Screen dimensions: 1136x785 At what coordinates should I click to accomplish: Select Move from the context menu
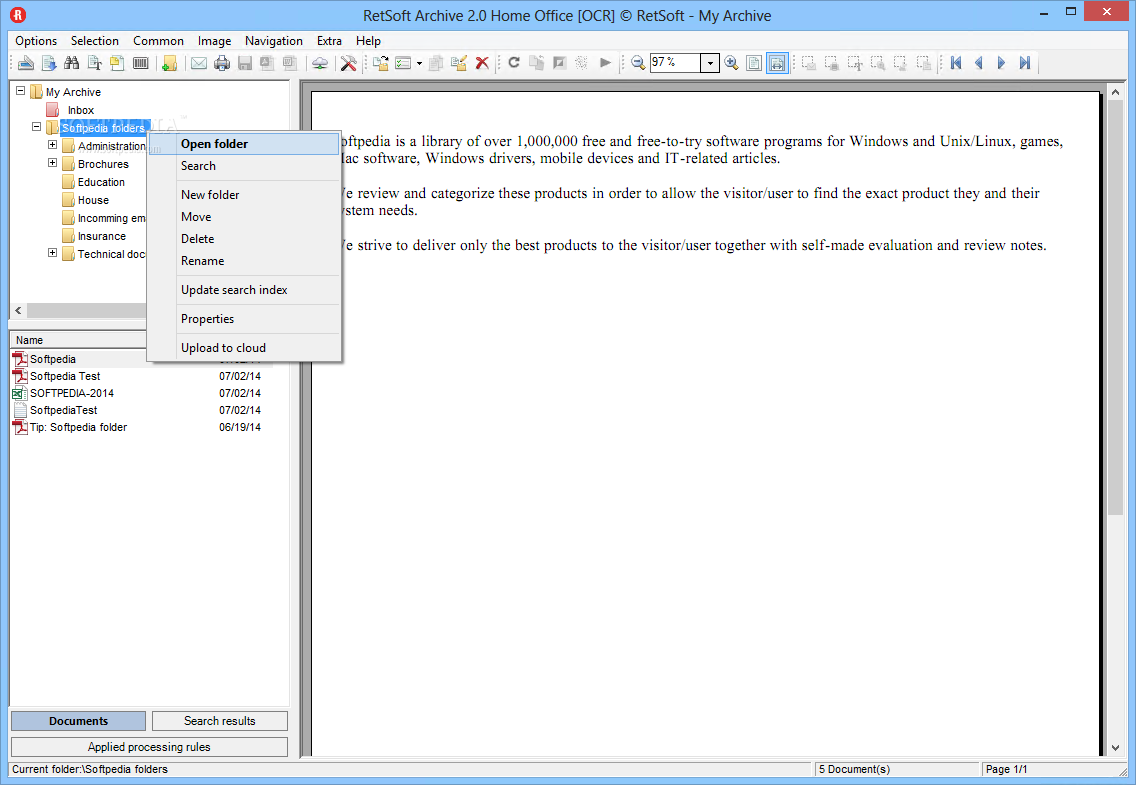click(244, 217)
